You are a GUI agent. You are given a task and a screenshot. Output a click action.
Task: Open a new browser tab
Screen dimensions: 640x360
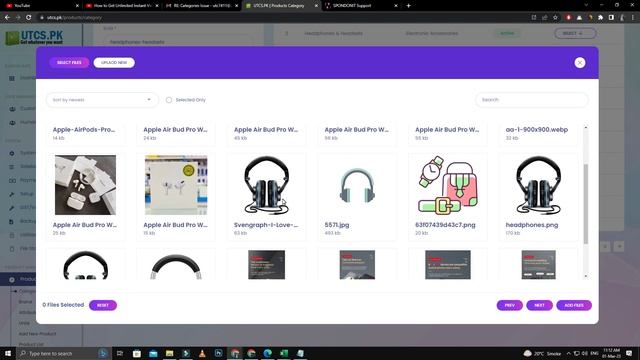click(x=408, y=6)
